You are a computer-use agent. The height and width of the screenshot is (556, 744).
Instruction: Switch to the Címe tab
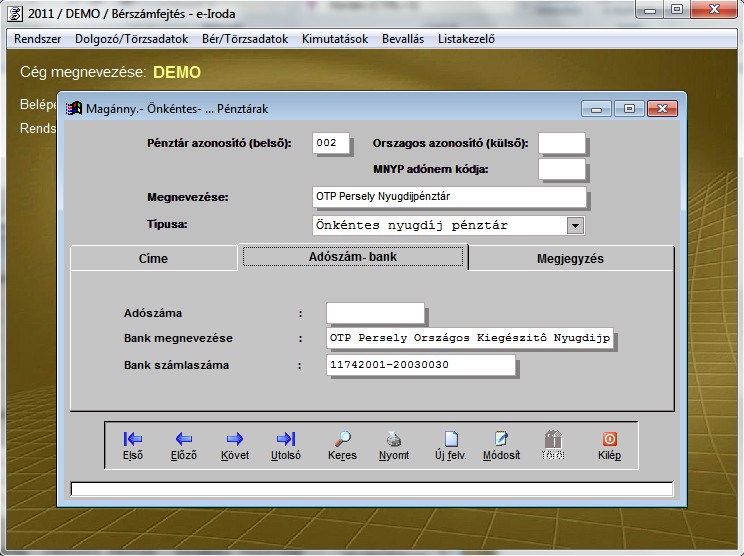click(x=153, y=258)
